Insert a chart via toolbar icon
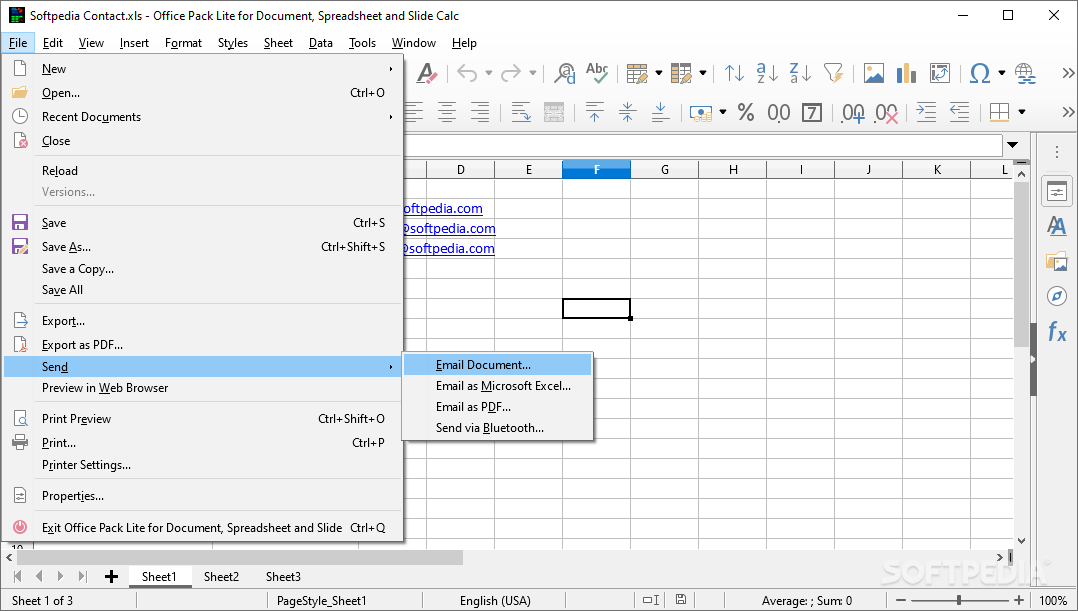This screenshot has height=611, width=1078. tap(906, 73)
